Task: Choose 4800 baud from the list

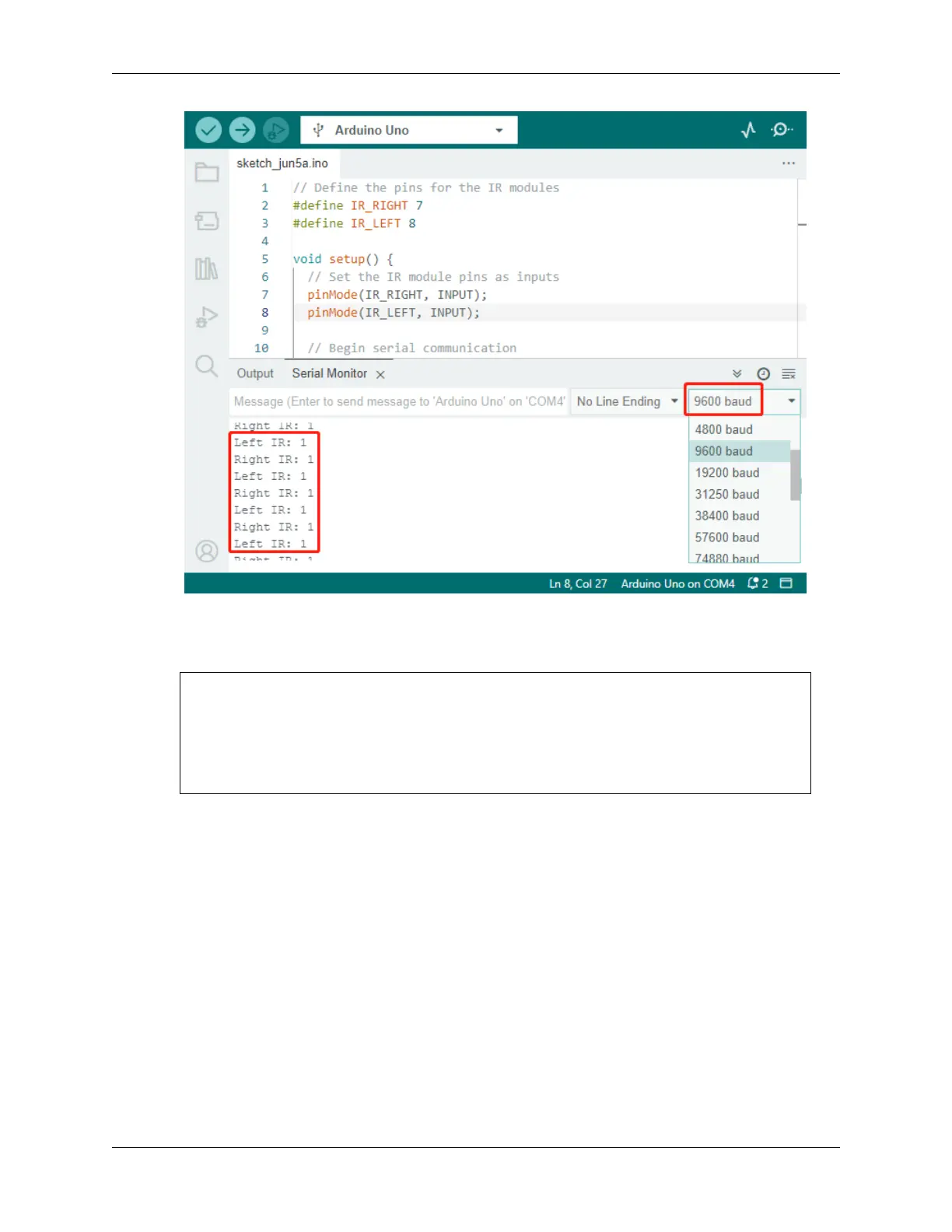Action: [x=739, y=429]
